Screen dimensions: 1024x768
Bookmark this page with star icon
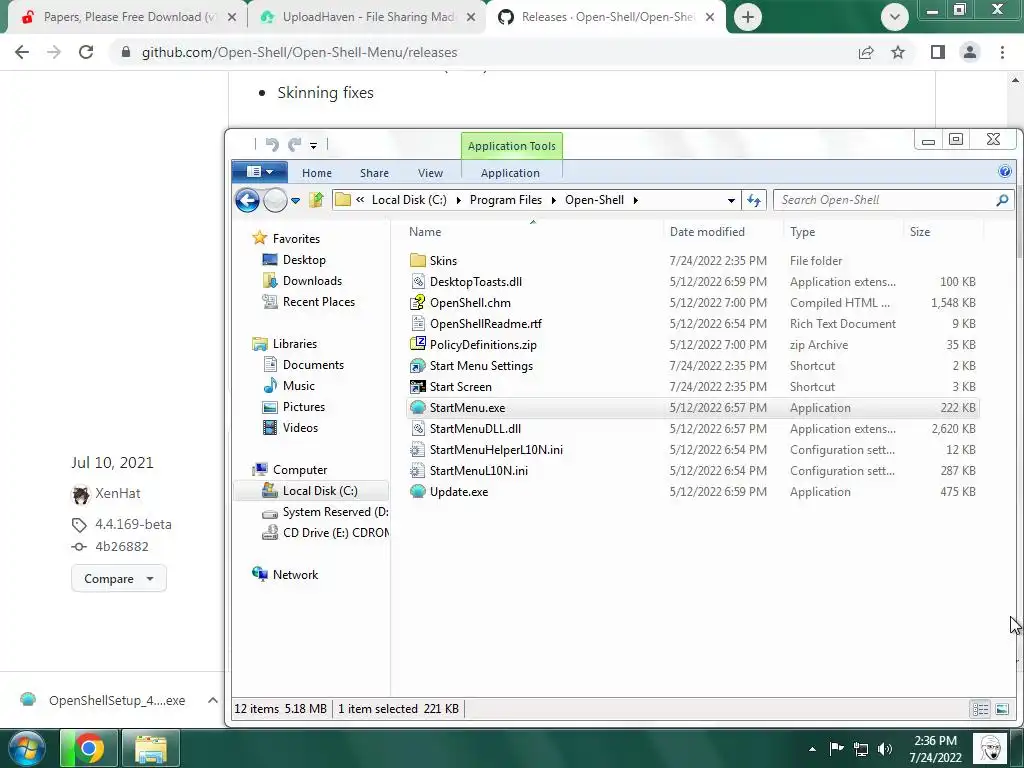pyautogui.click(x=898, y=52)
